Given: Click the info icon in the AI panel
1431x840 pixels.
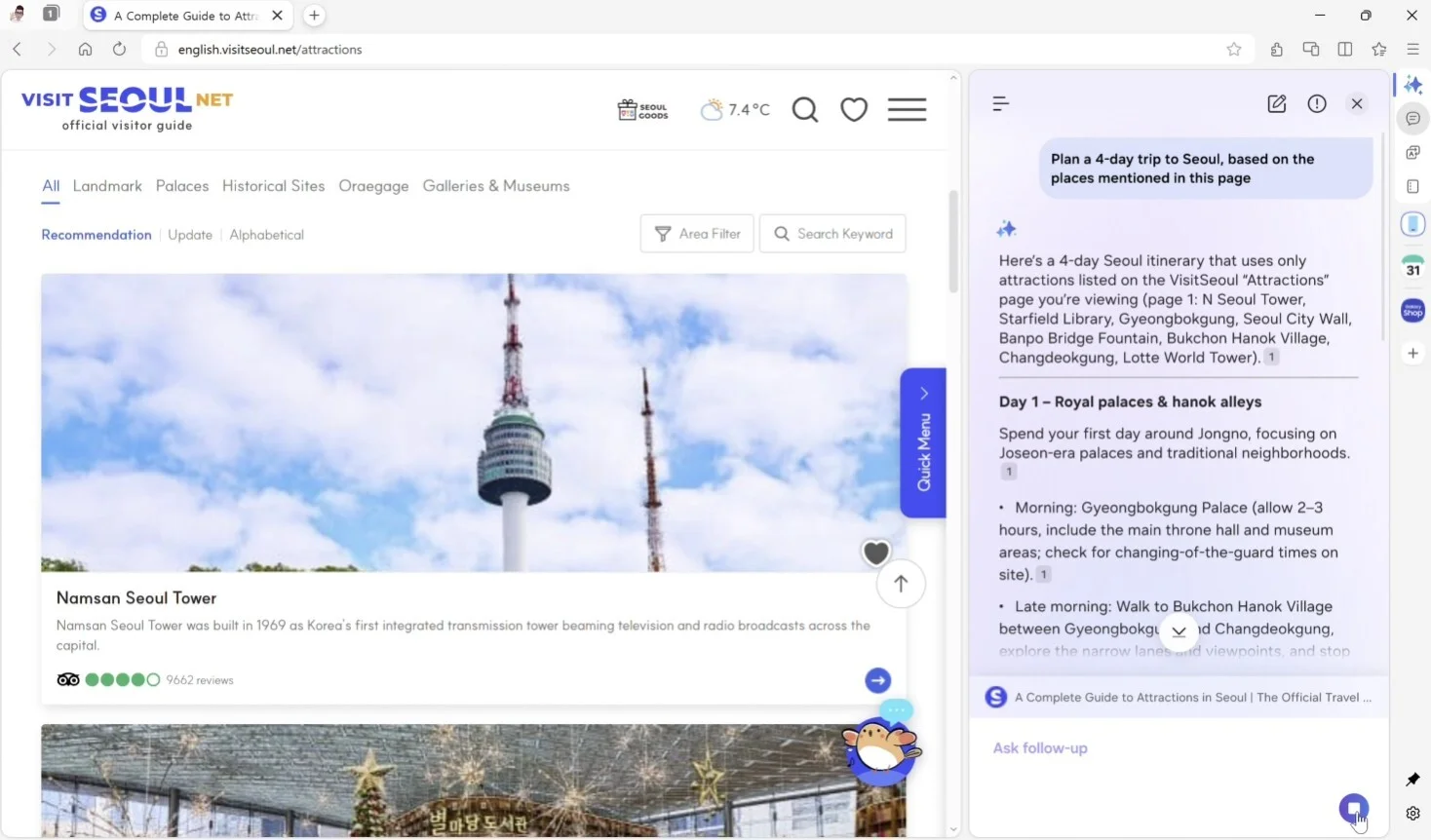Looking at the screenshot, I should pos(1317,103).
